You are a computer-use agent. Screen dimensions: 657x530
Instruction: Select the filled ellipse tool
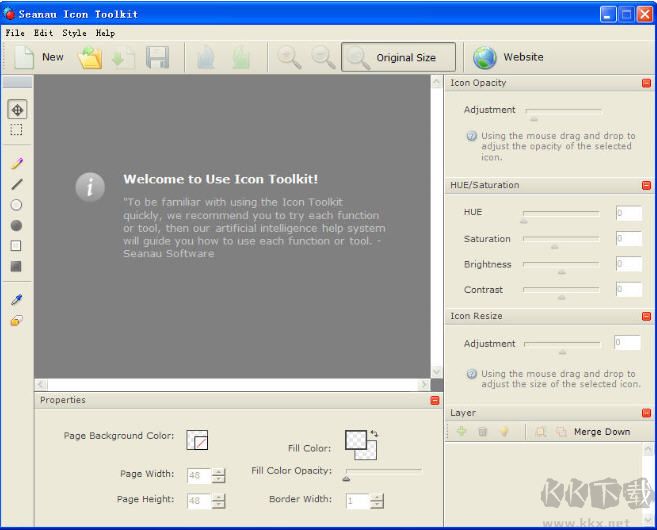point(16,226)
